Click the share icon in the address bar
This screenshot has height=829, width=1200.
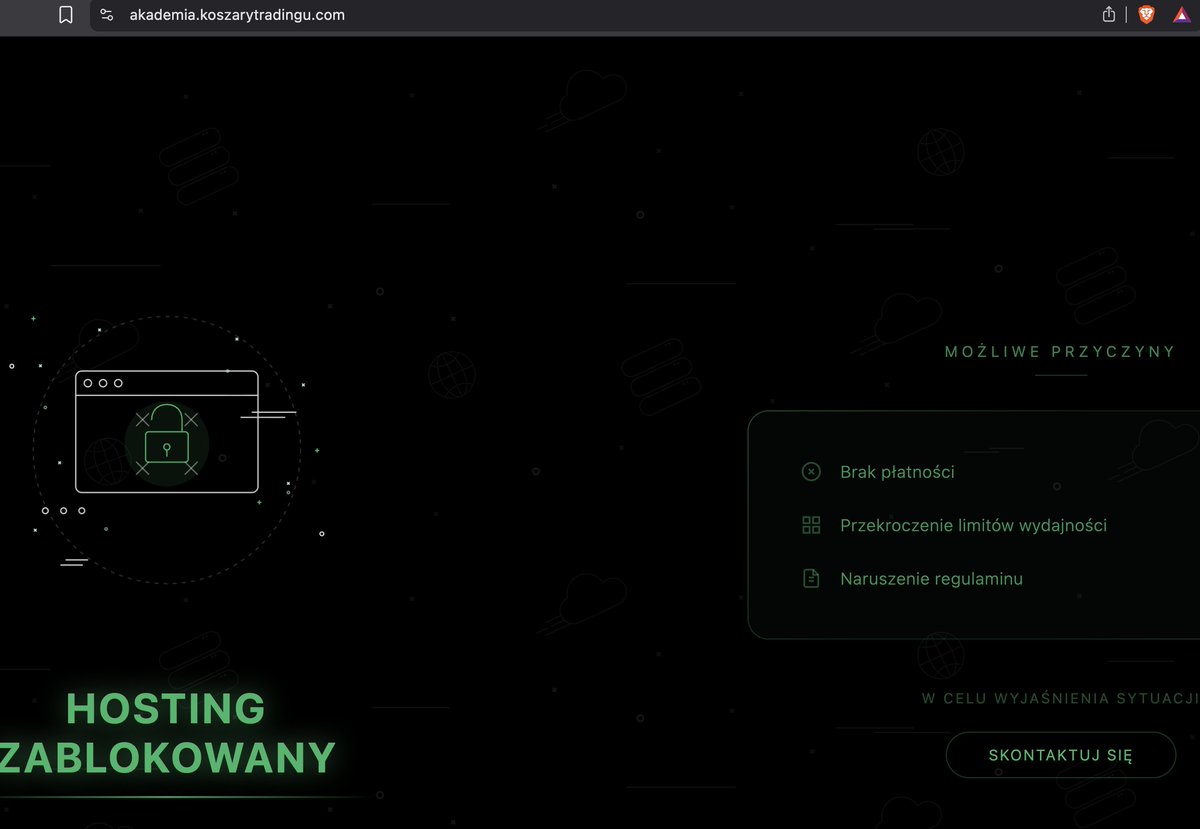[x=1108, y=15]
